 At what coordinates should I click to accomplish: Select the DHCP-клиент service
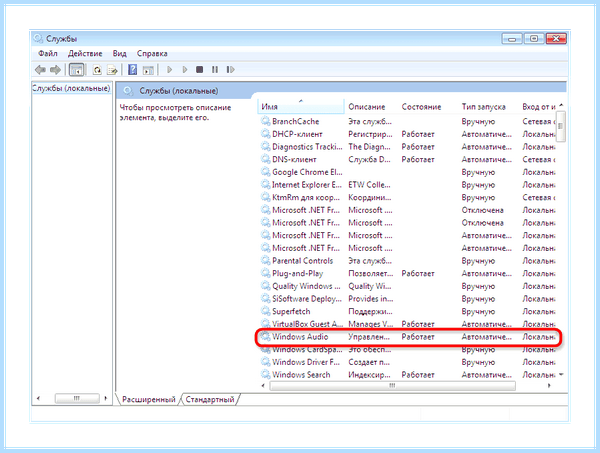(x=297, y=134)
